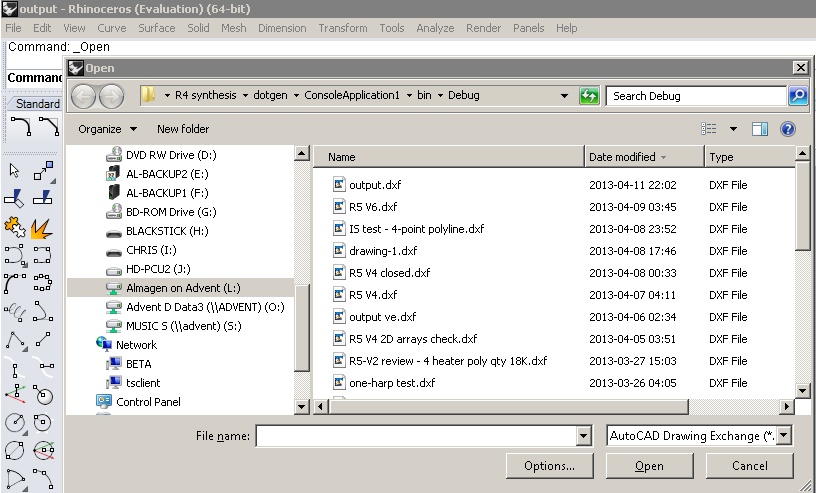
Task: Pick the arrow selection pointer tool
Action: 15,170
